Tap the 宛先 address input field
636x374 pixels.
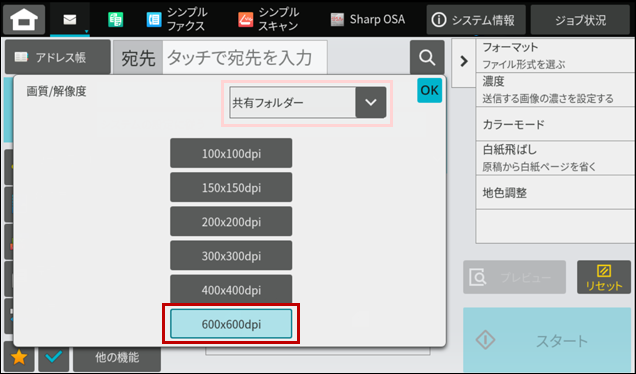[245, 58]
